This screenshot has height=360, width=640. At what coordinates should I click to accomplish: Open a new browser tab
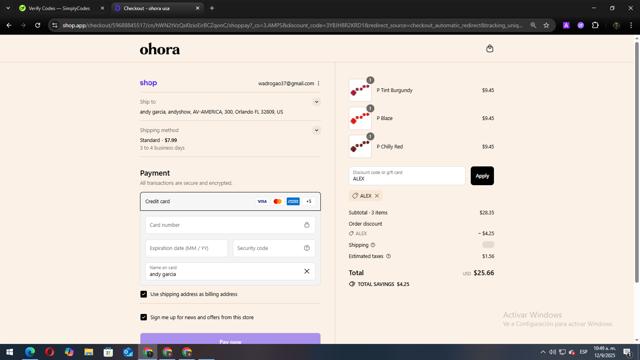[212, 8]
